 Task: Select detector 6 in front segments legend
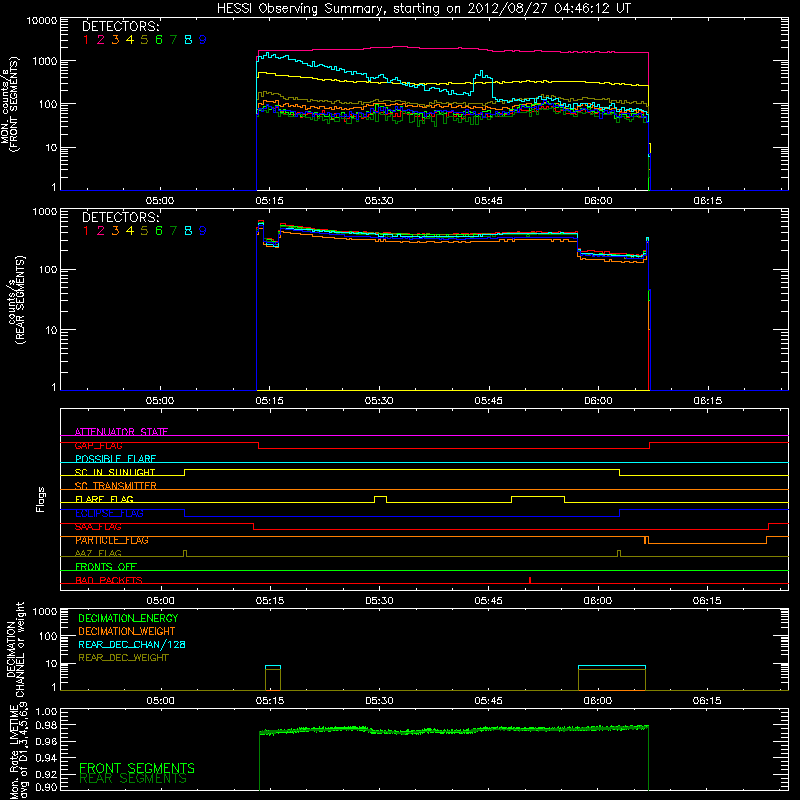tap(159, 40)
